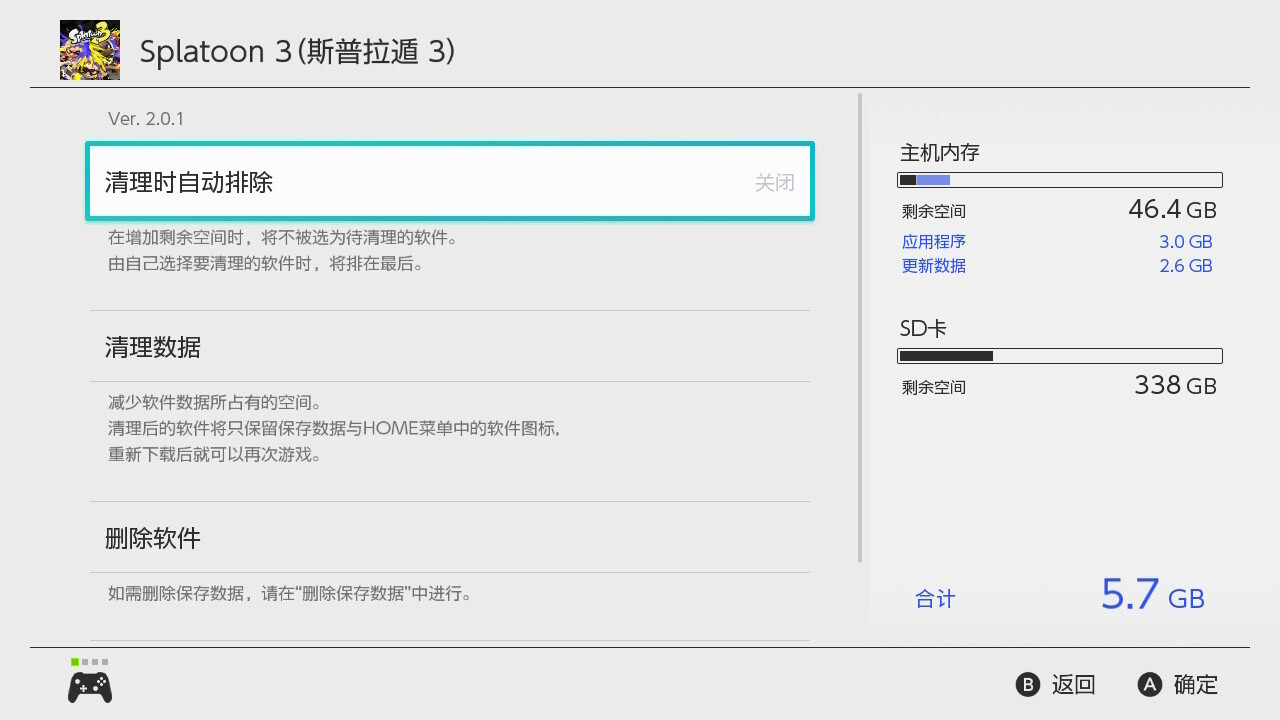Click the 2.6 GB update data value
Image resolution: width=1280 pixels, height=720 pixels.
pos(1186,266)
